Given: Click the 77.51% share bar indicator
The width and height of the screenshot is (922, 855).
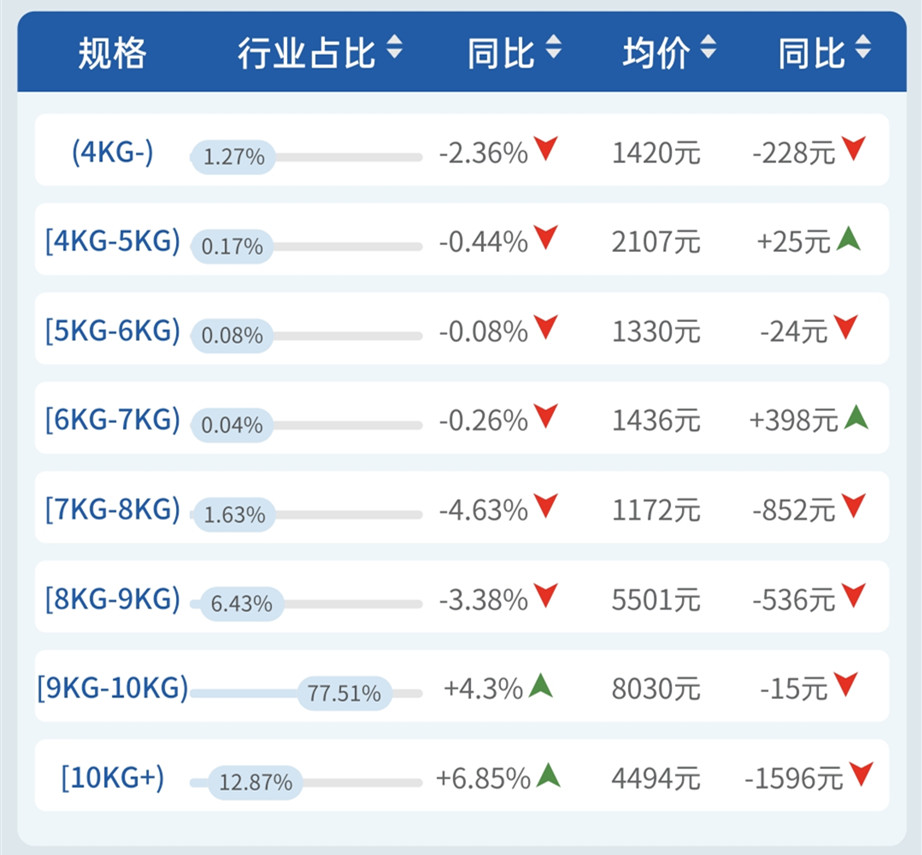Looking at the screenshot, I should click(x=344, y=693).
